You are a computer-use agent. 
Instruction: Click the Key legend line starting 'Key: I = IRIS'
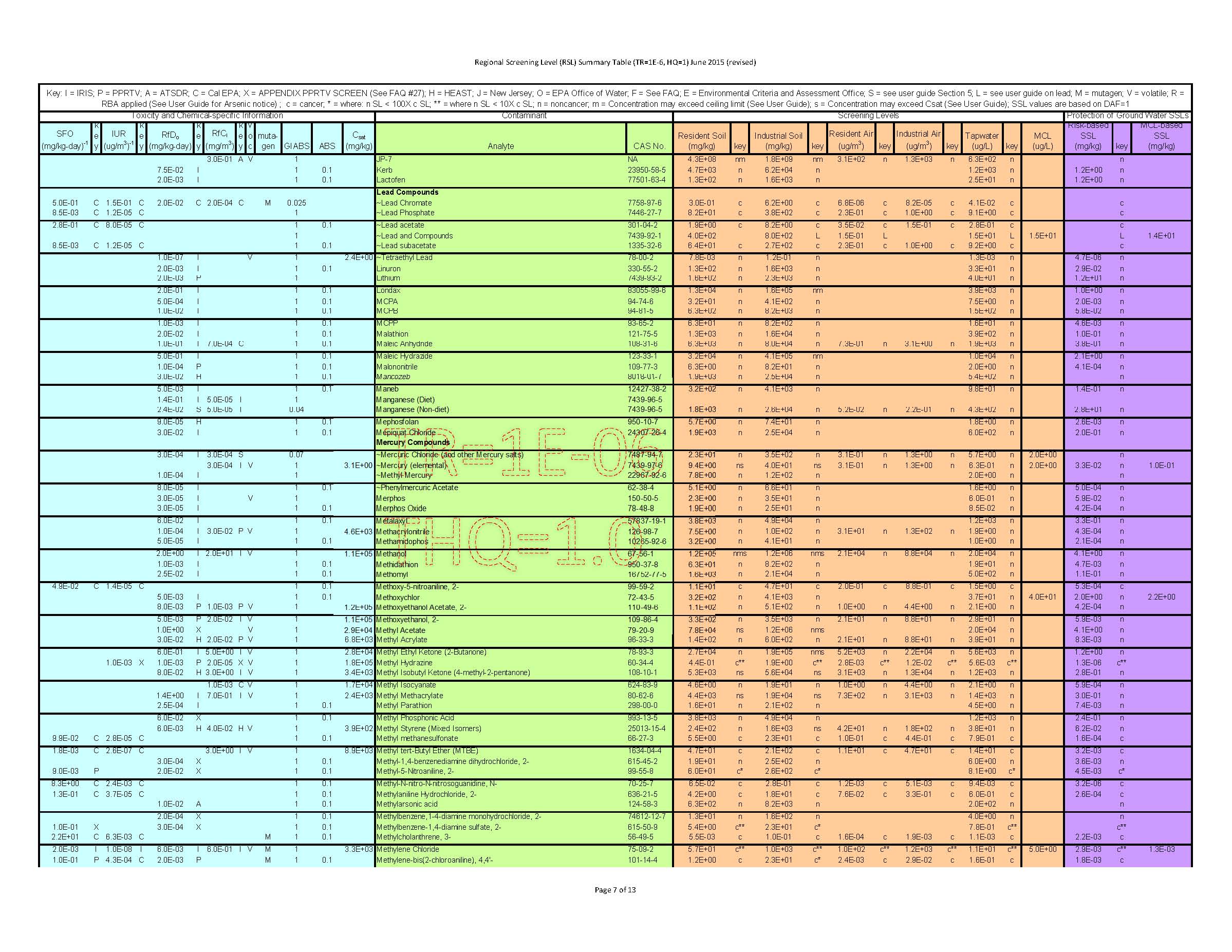tap(615, 98)
